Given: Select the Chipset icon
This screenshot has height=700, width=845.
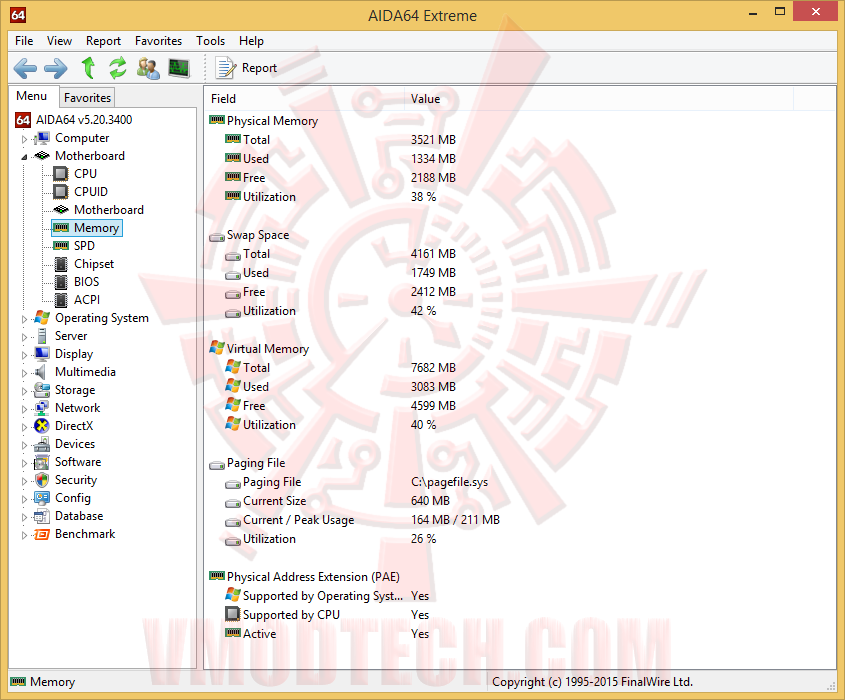Looking at the screenshot, I should click(61, 264).
